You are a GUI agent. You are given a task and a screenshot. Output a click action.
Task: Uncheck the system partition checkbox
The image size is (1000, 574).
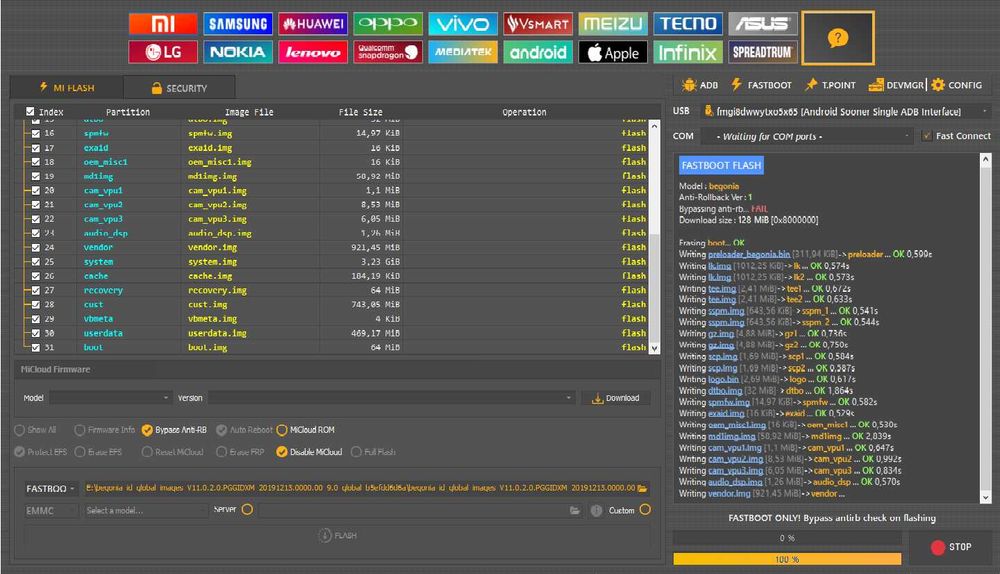(x=36, y=261)
